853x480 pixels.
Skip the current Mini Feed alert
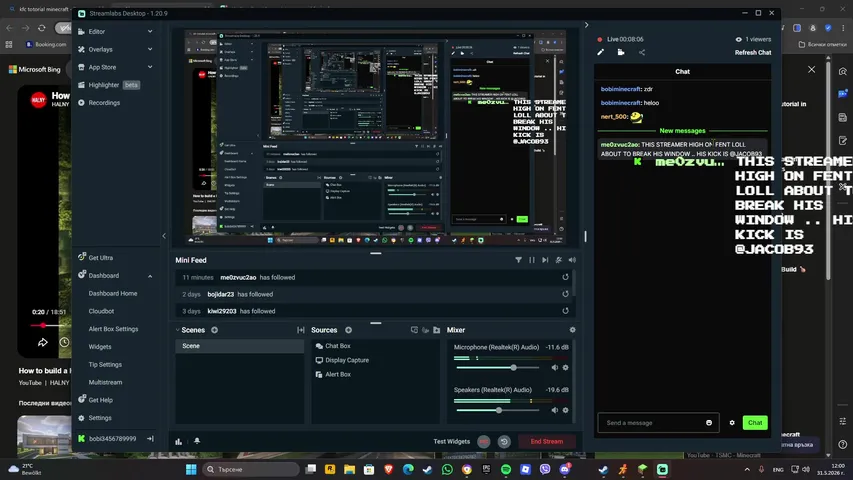(x=545, y=260)
